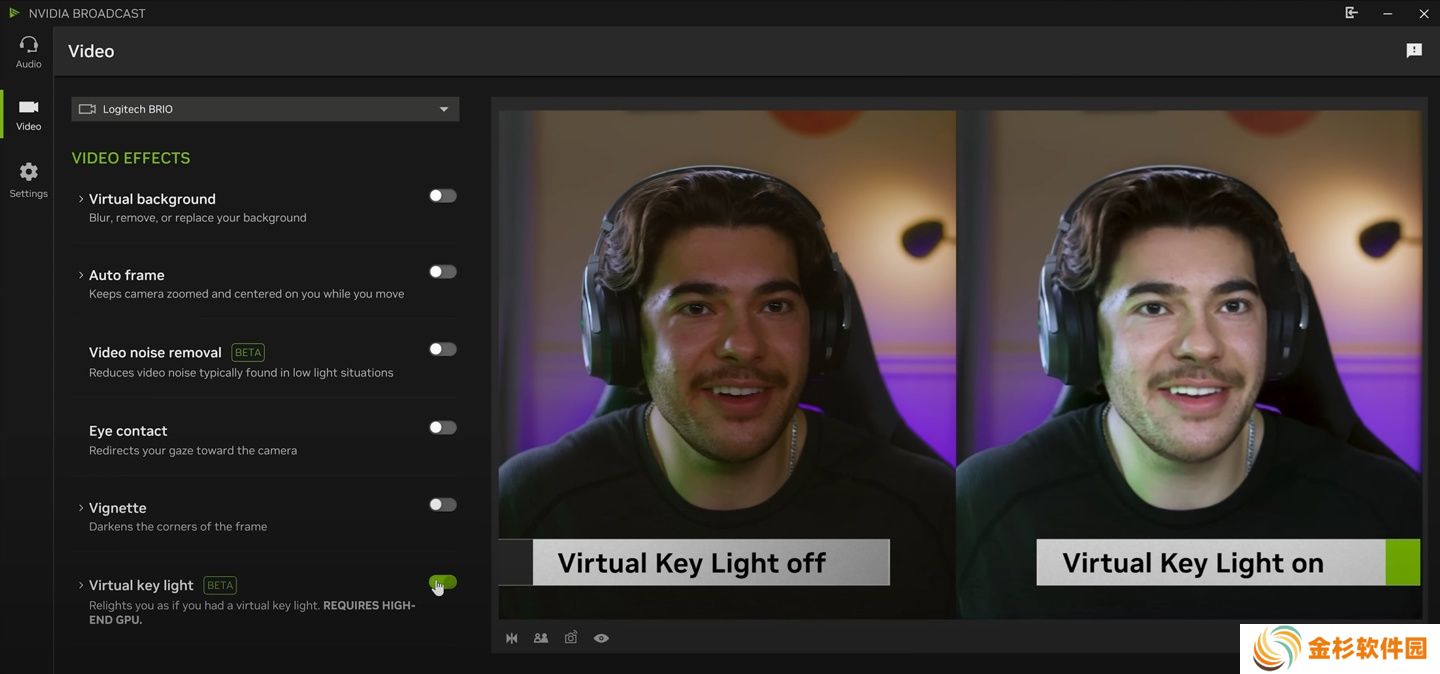The height and width of the screenshot is (674, 1440).
Task: Click the "Video" page title
Action: coord(91,51)
